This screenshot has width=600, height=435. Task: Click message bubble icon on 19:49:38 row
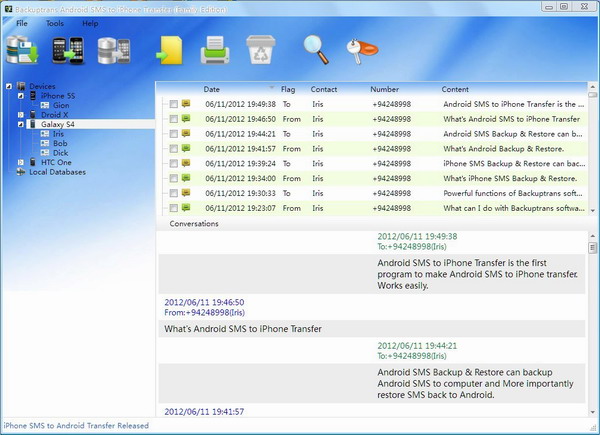[x=186, y=103]
